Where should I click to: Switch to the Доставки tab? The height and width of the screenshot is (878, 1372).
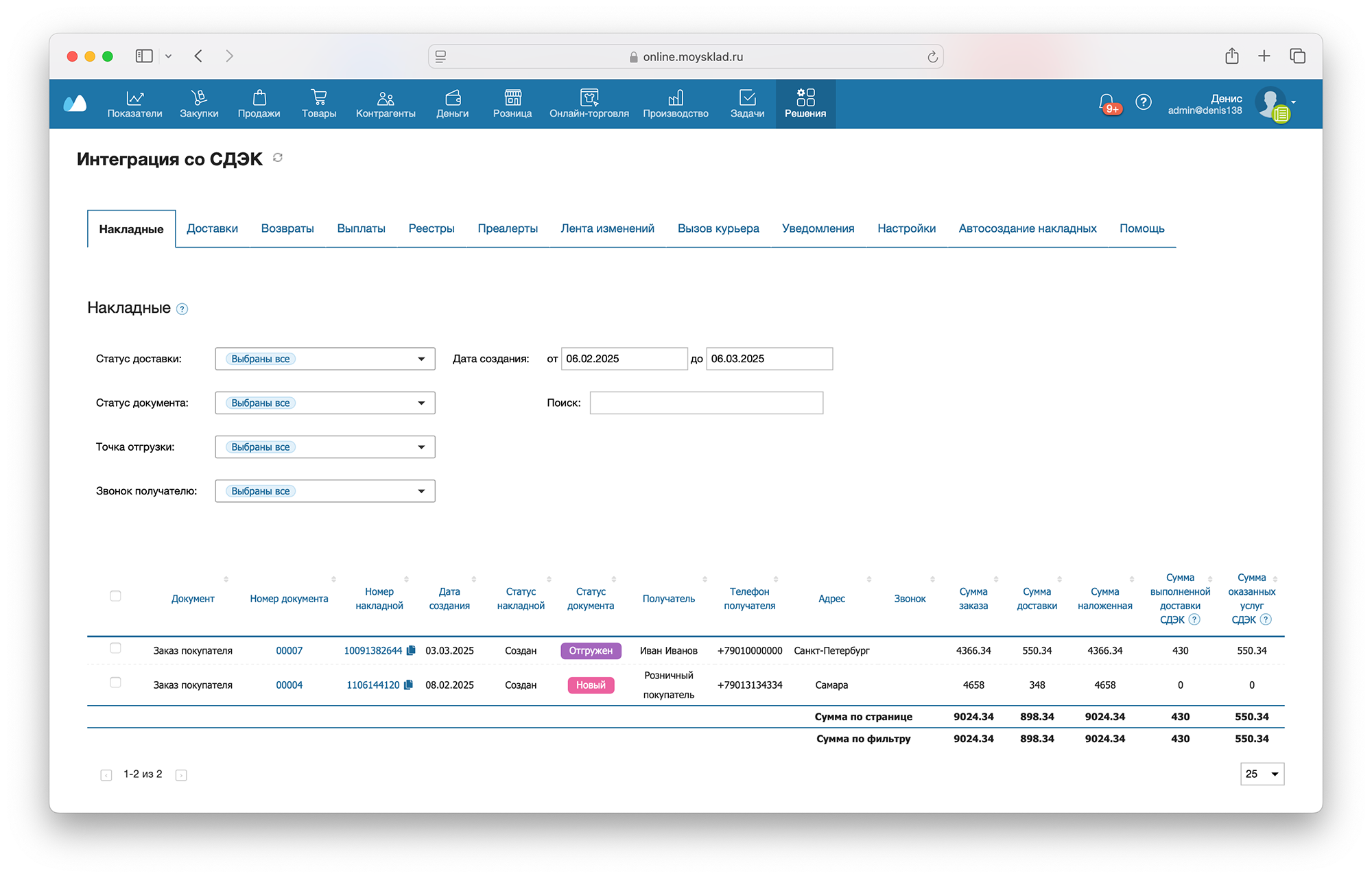(212, 228)
